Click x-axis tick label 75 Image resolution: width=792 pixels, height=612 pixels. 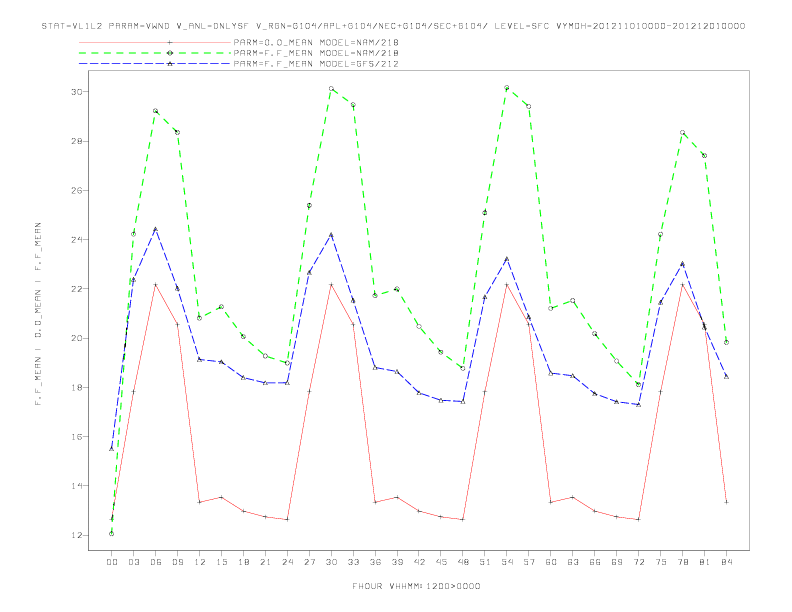tap(660, 562)
